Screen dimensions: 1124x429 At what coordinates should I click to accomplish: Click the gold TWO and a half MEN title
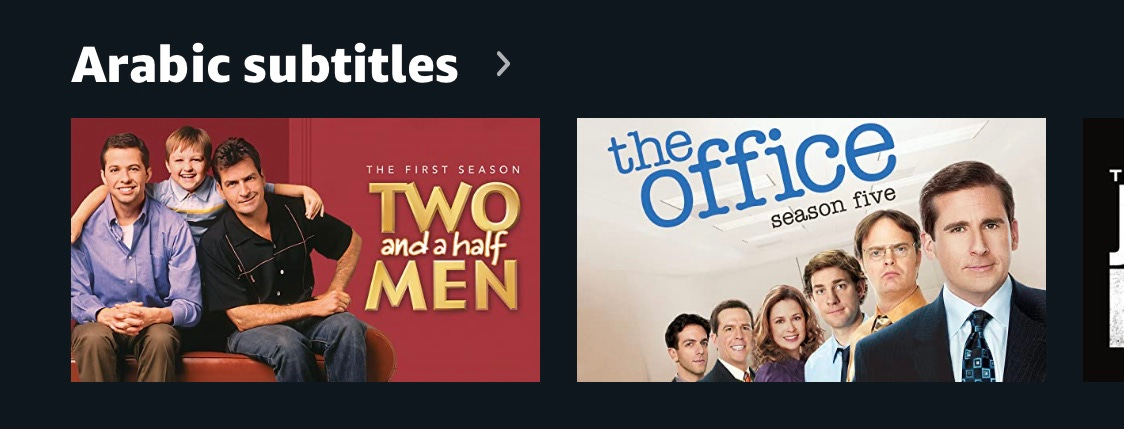coord(442,246)
